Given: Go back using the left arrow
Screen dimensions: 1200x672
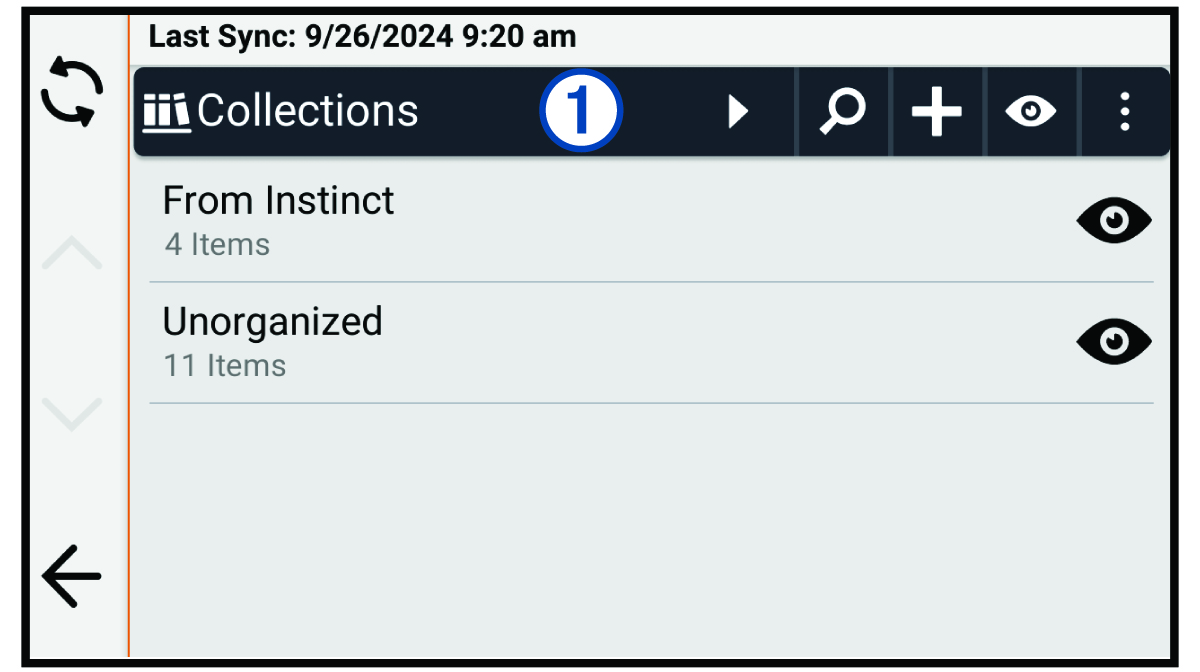Looking at the screenshot, I should click(x=71, y=577).
